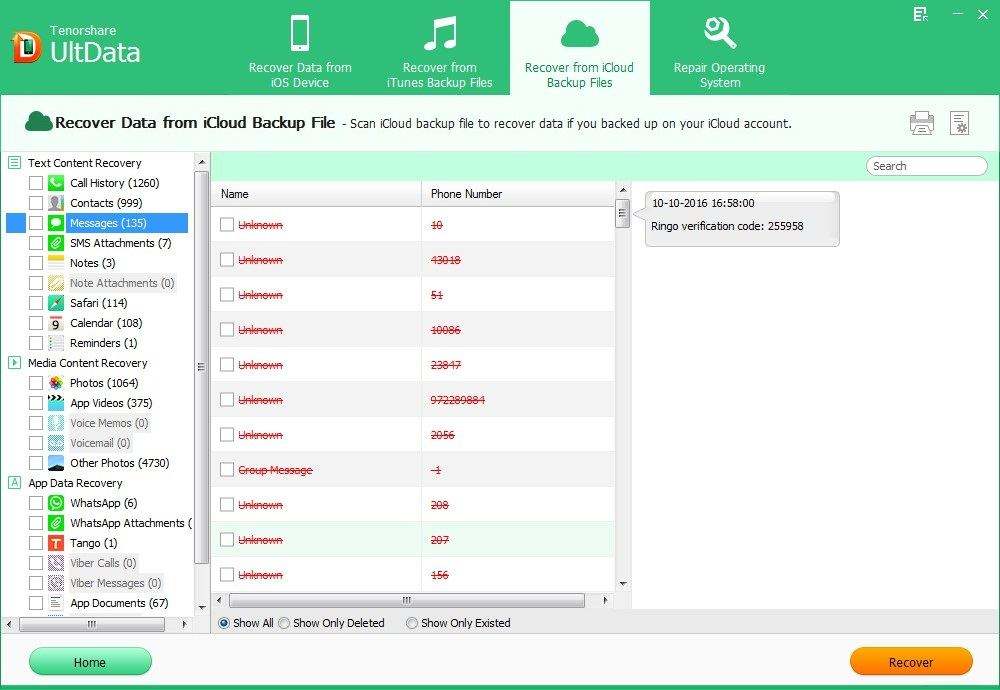Click the Safari compass icon

56,303
